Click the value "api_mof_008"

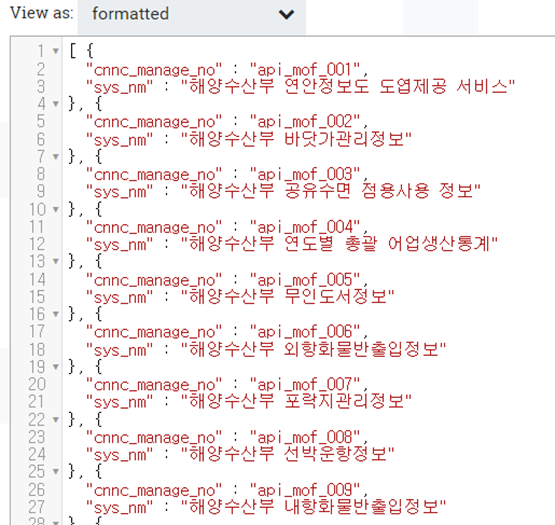tap(305, 438)
